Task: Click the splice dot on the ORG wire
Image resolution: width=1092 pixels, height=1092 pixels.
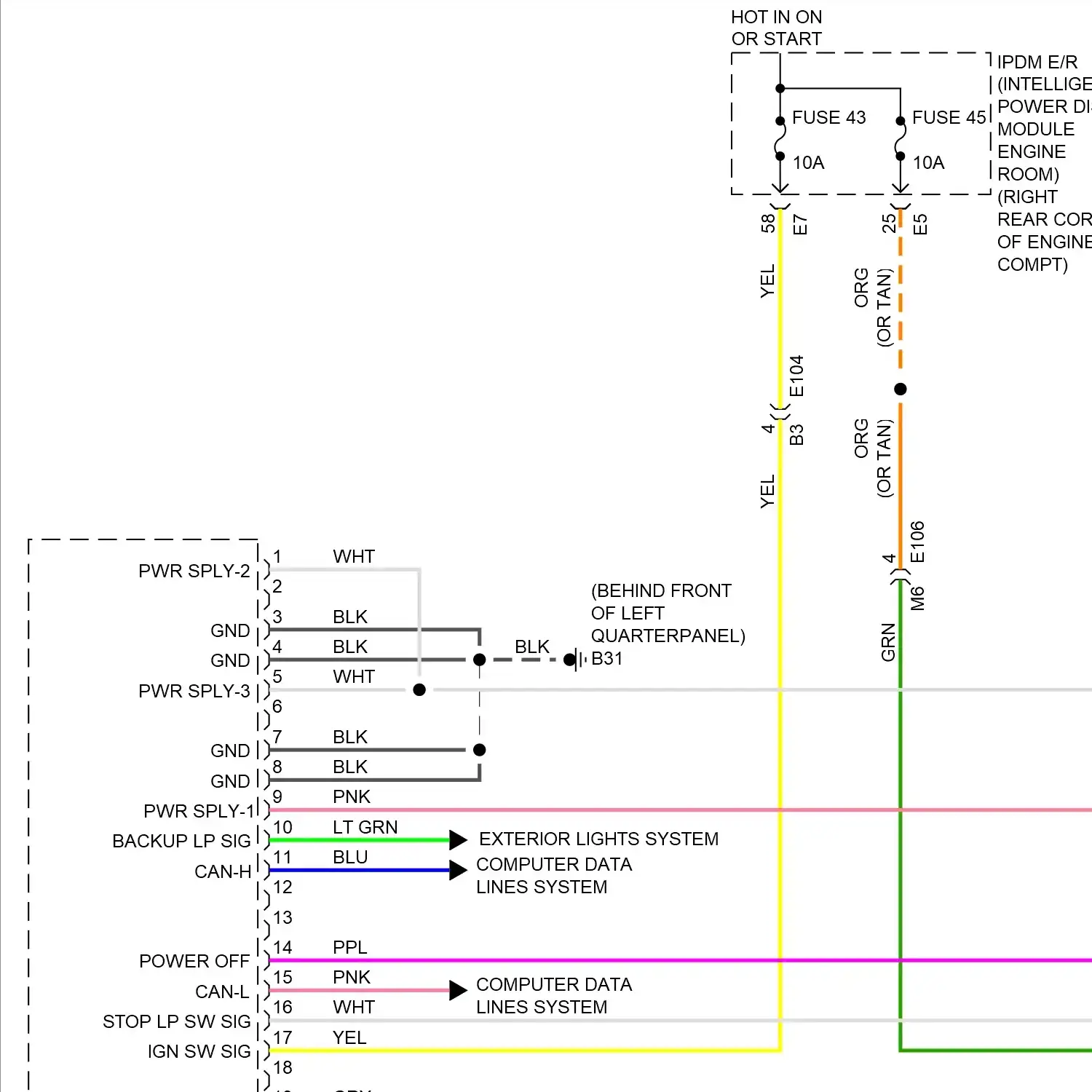Action: (x=901, y=389)
